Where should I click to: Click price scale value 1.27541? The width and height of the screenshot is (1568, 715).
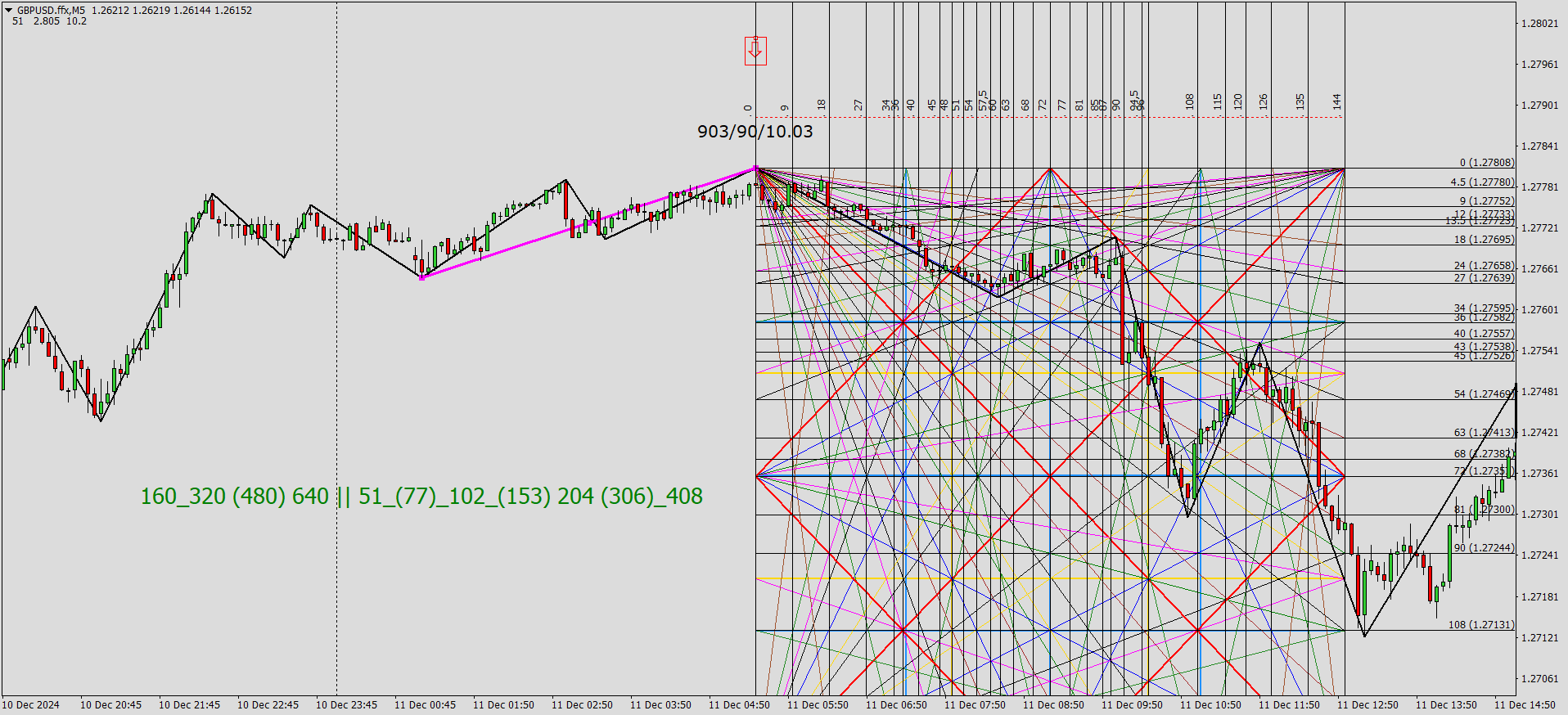[1540, 351]
